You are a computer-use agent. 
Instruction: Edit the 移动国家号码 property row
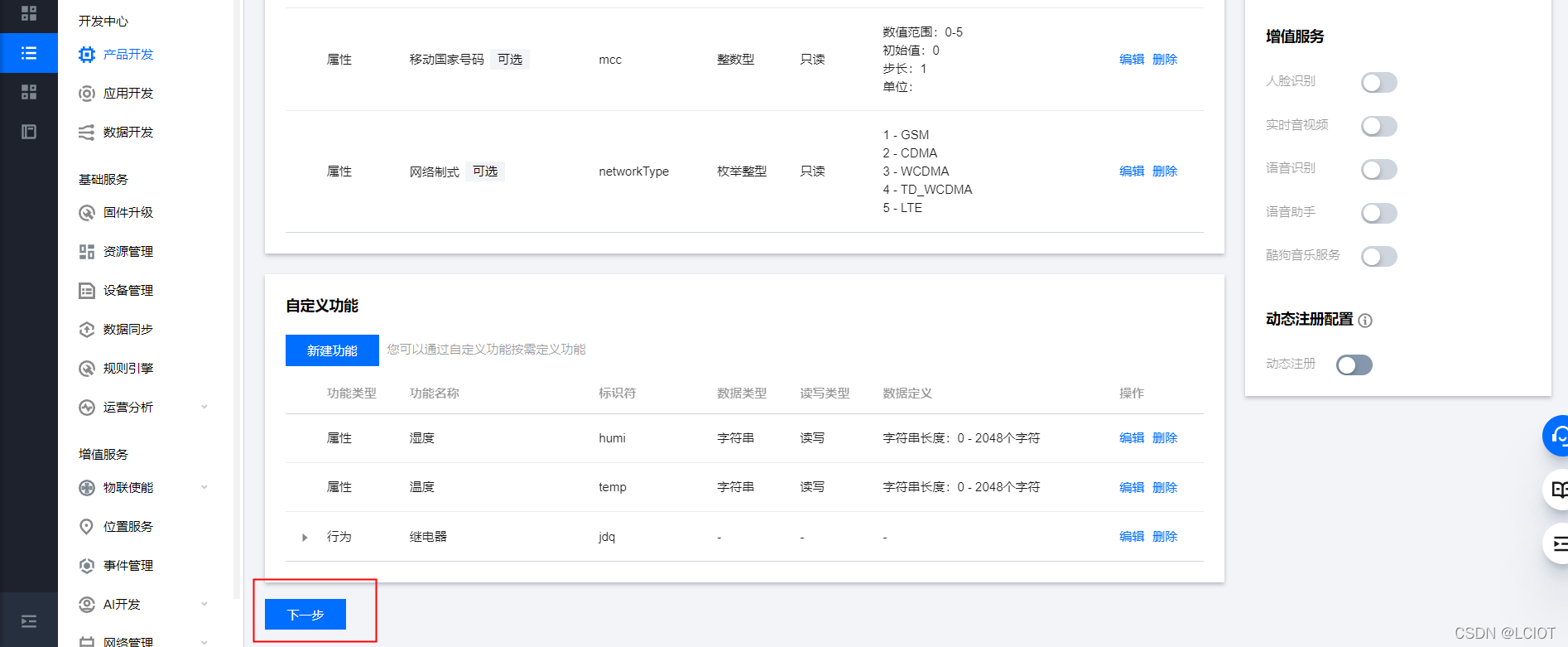coord(1132,60)
